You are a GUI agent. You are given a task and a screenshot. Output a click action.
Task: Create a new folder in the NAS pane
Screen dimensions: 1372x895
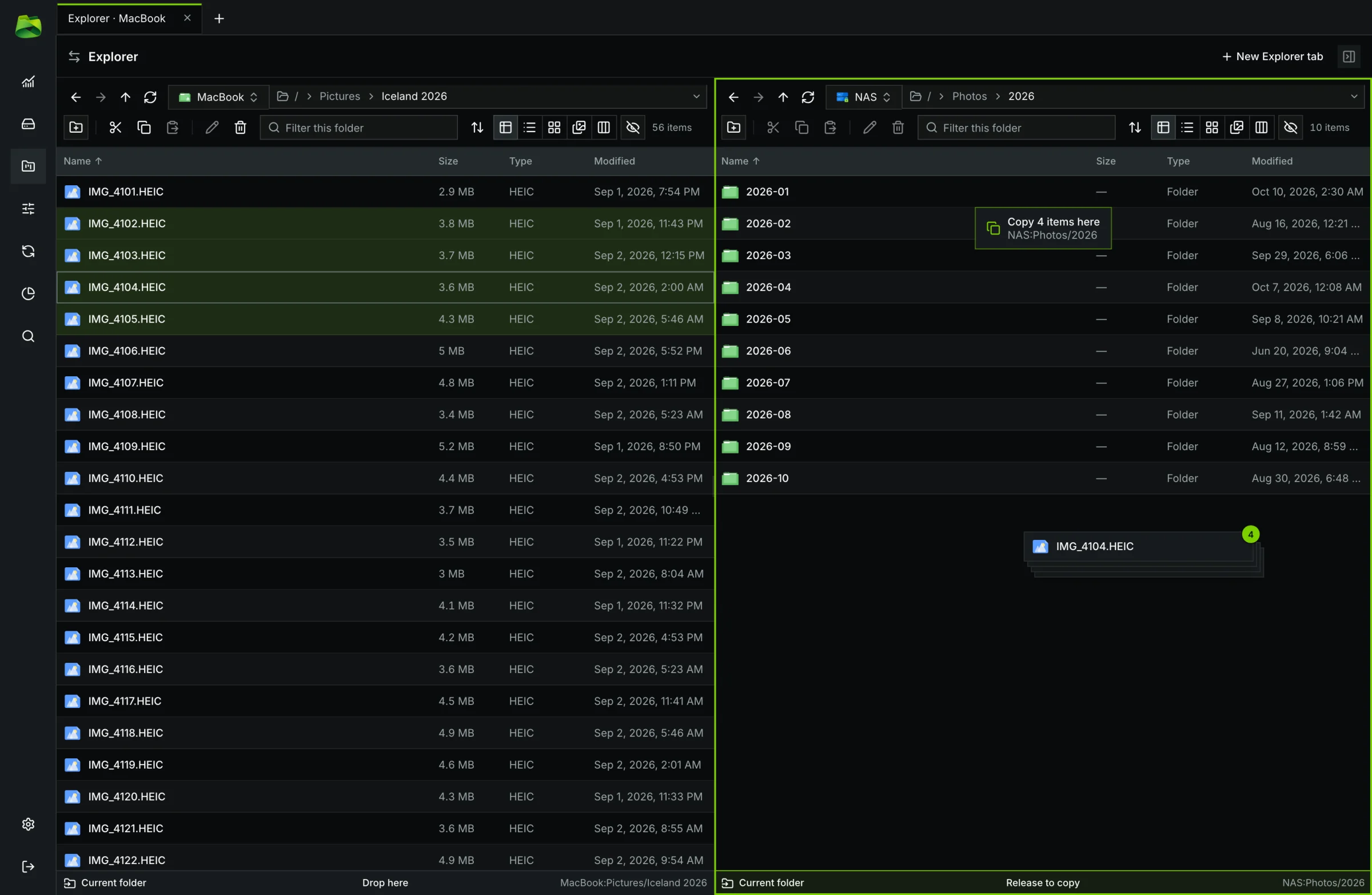point(734,128)
